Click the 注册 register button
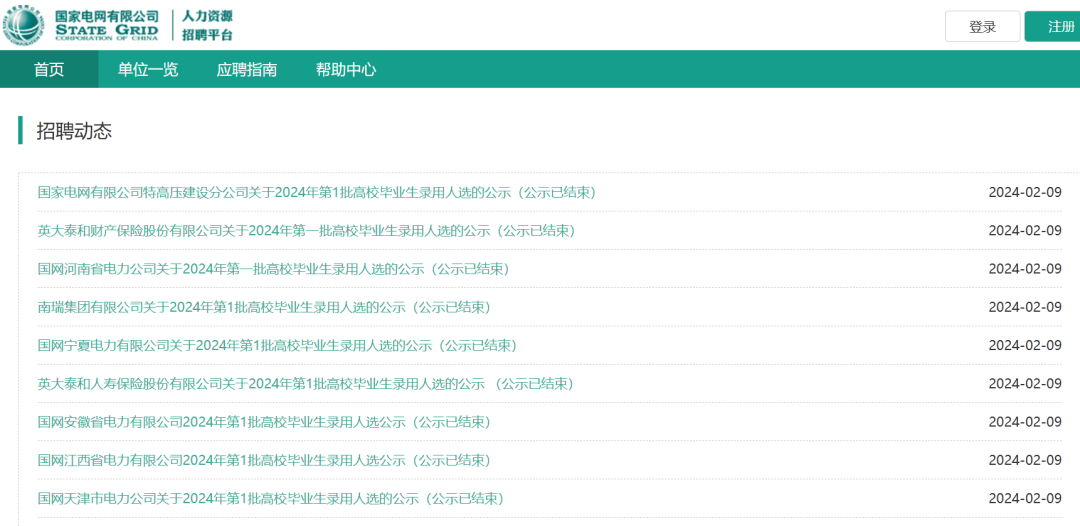This screenshot has width=1080, height=526. pos(1055,27)
